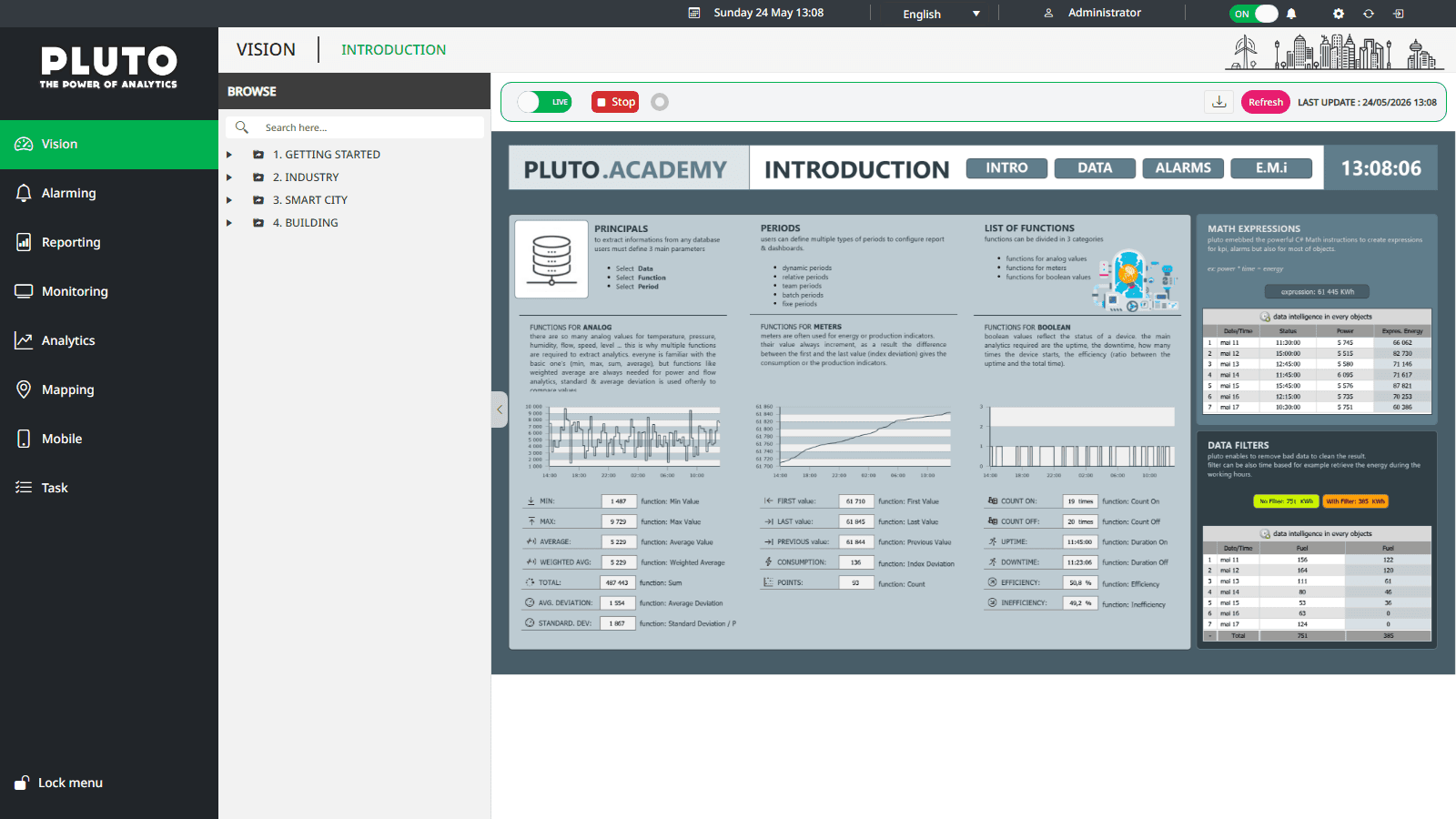
Task: Open notifications bell
Action: [x=1291, y=14]
